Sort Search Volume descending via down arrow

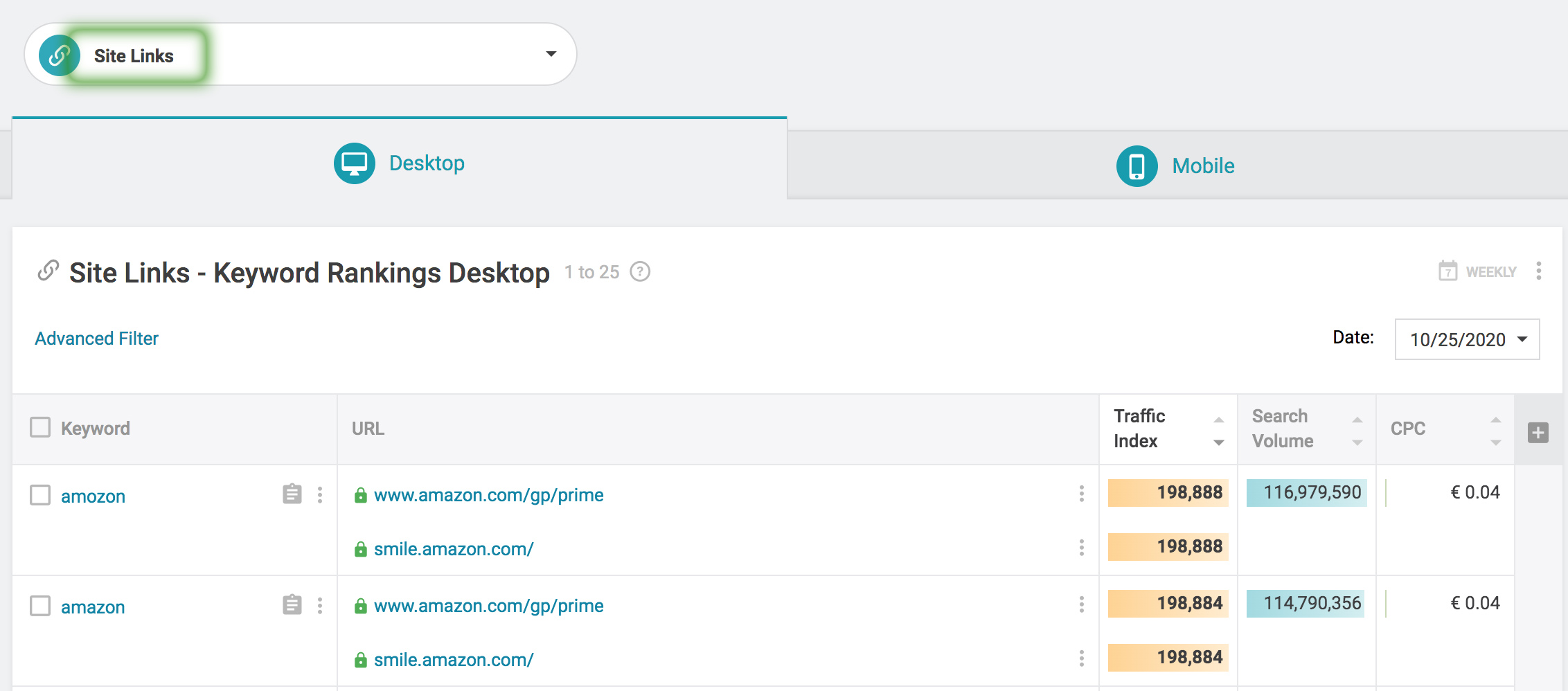1357,442
